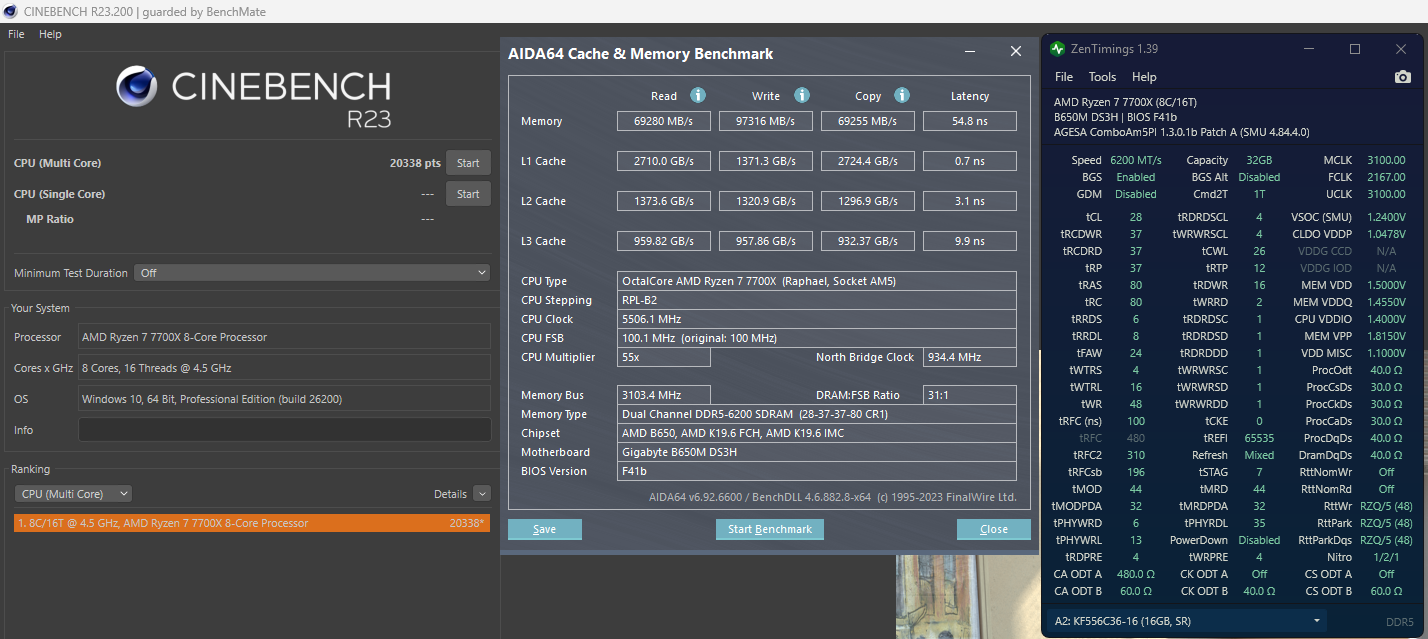
Task: Click the info icon next to Write
Action: (x=802, y=95)
